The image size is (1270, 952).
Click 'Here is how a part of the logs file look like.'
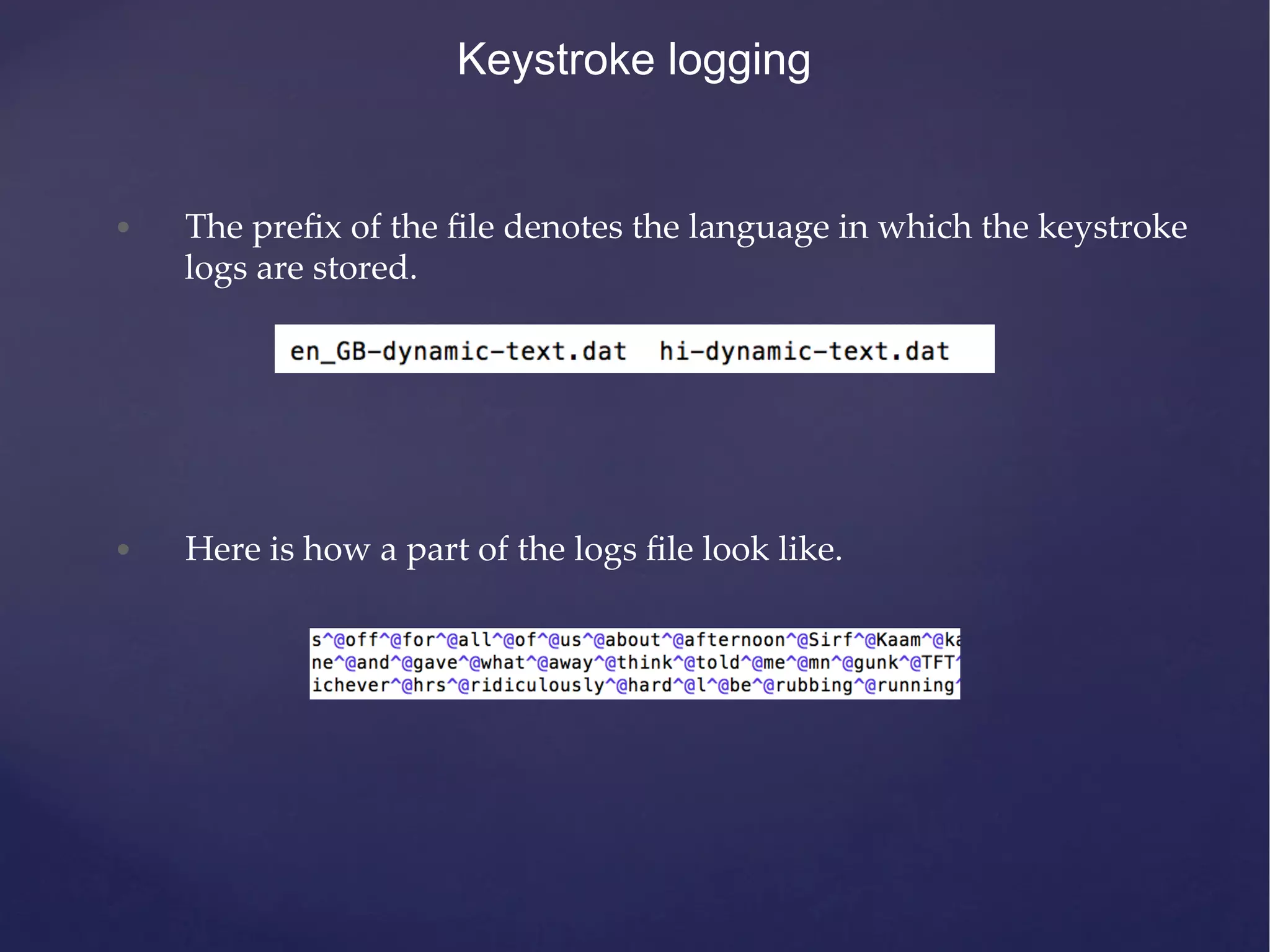tap(513, 550)
